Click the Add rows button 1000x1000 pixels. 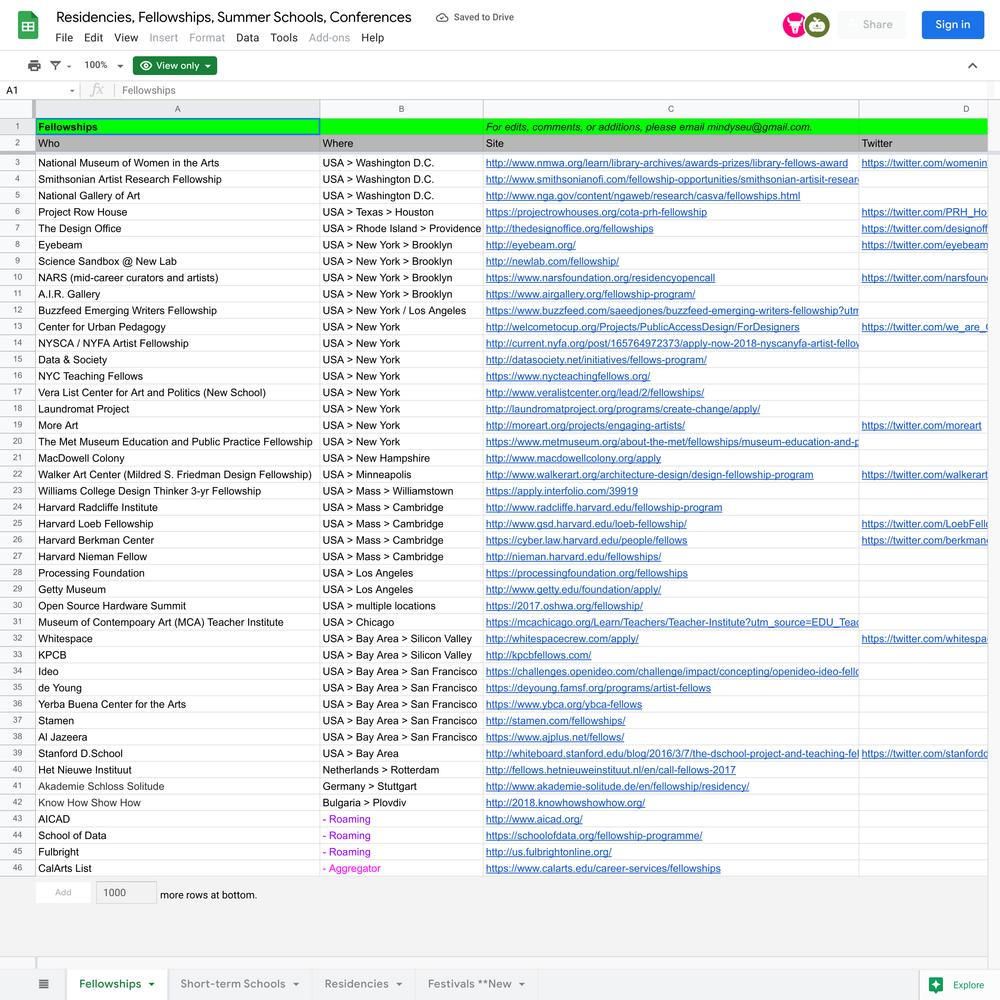pyautogui.click(x=63, y=892)
